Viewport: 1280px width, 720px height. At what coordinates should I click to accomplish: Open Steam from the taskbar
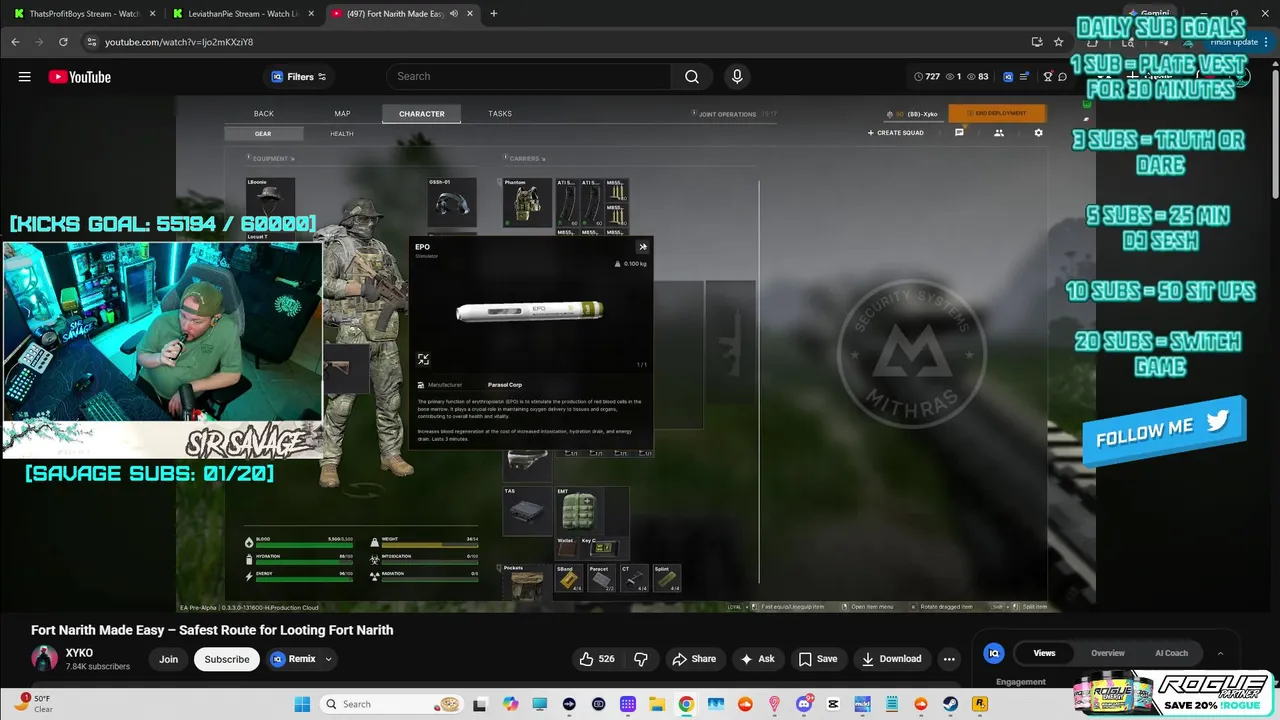point(951,704)
